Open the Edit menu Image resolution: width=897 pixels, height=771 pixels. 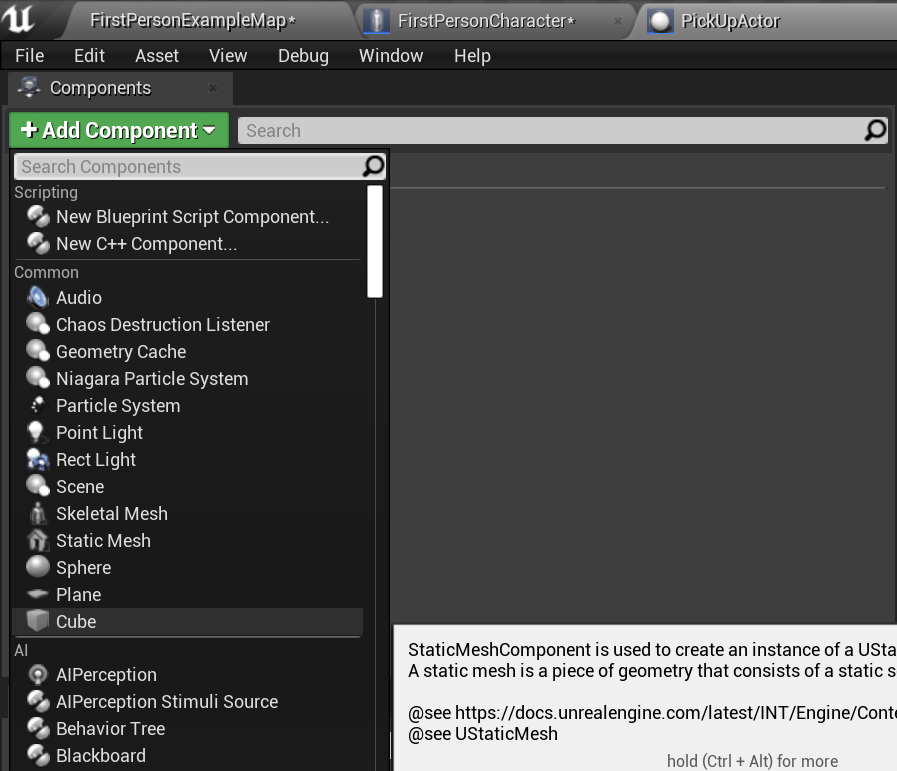(89, 55)
